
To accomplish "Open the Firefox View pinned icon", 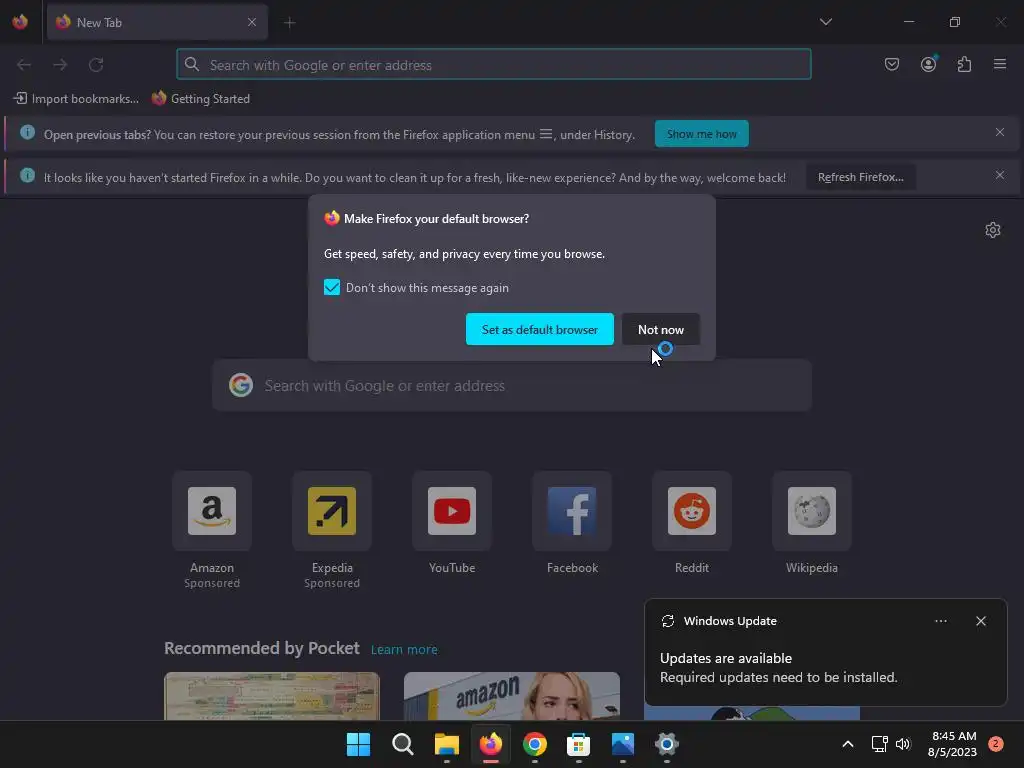I will 20,22.
